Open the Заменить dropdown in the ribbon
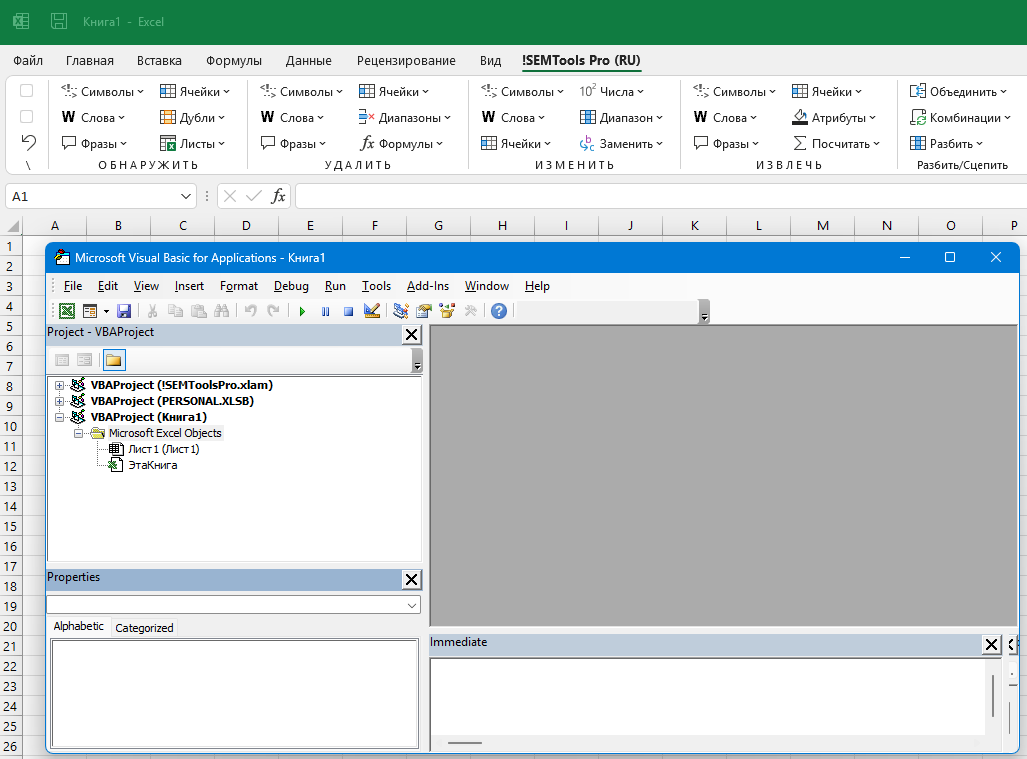Screen dimensions: 1027x759 pyautogui.click(x=622, y=143)
